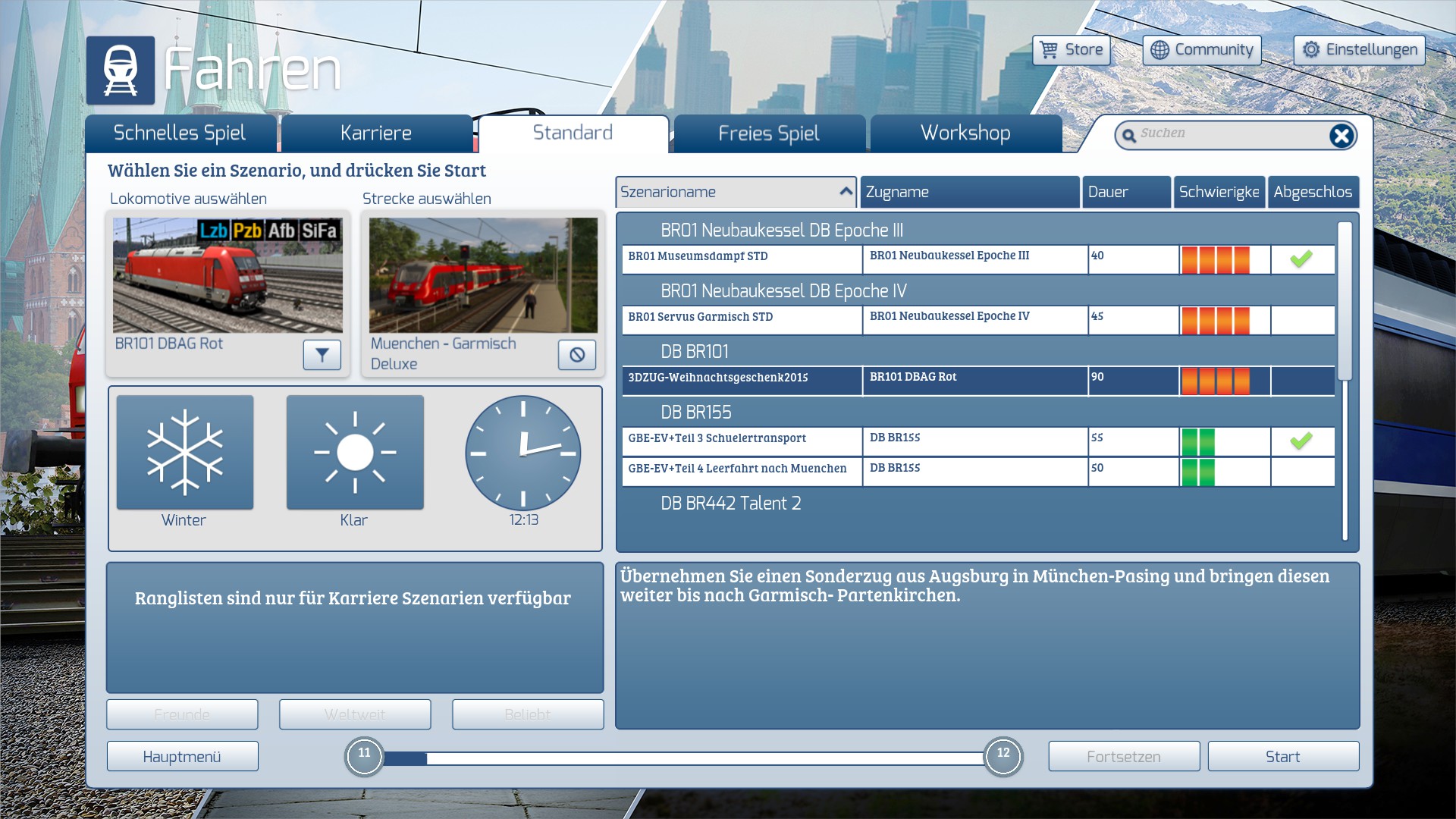Select the BR101 DBAG Rot locomotive thumbnail

tap(227, 275)
